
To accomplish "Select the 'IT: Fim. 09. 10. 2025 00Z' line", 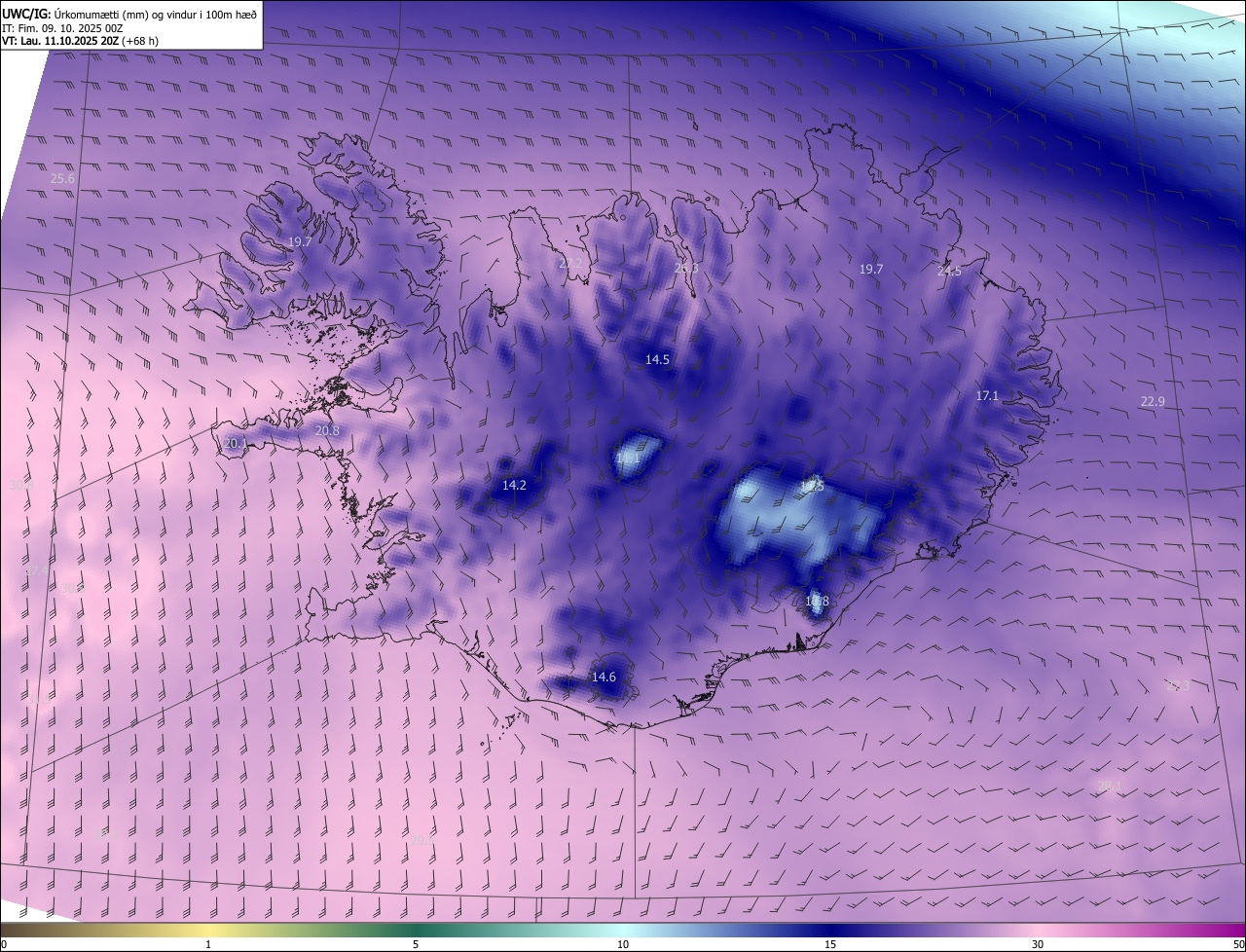I will pos(62,28).
